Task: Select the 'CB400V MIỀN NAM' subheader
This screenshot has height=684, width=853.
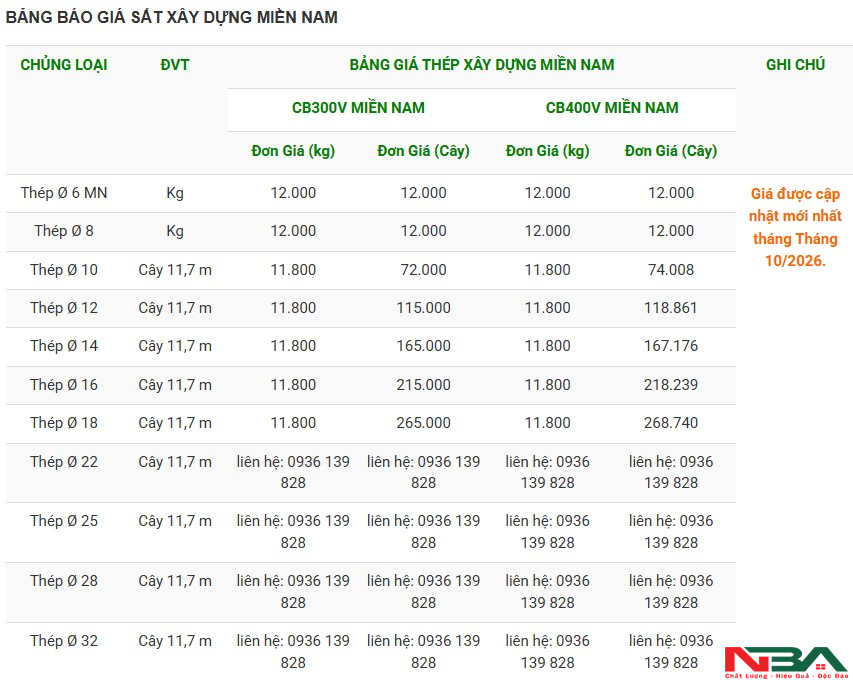Action: [611, 108]
